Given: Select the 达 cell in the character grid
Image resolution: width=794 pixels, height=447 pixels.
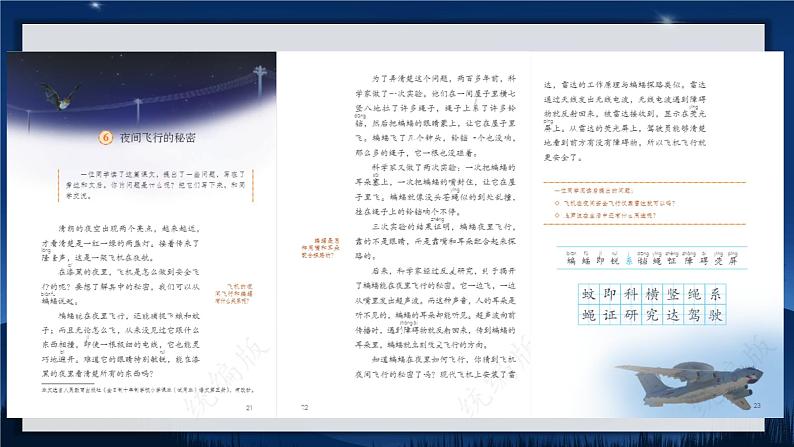Looking at the screenshot, I should [673, 314].
